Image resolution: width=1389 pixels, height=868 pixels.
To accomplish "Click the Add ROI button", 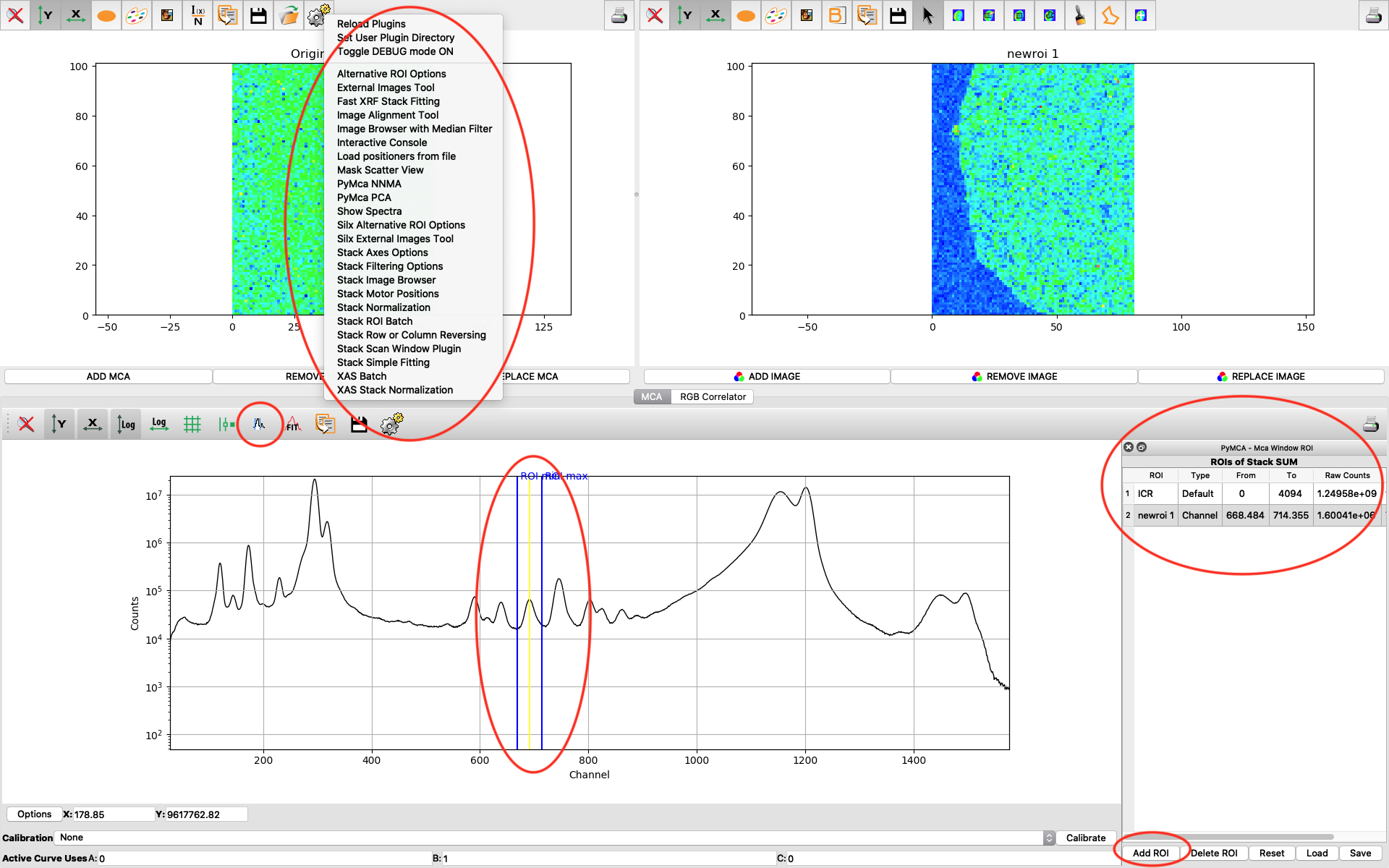I will coord(1151,853).
